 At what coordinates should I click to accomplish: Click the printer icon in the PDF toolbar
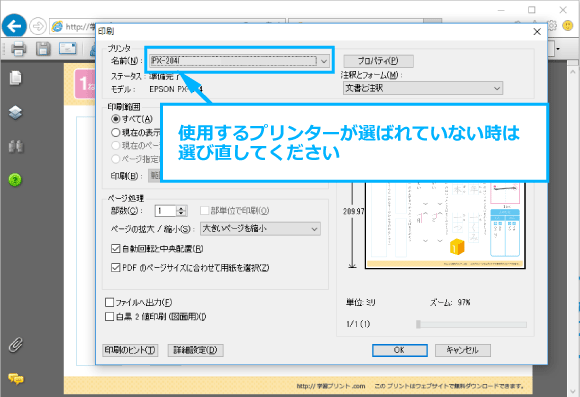click(x=18, y=48)
